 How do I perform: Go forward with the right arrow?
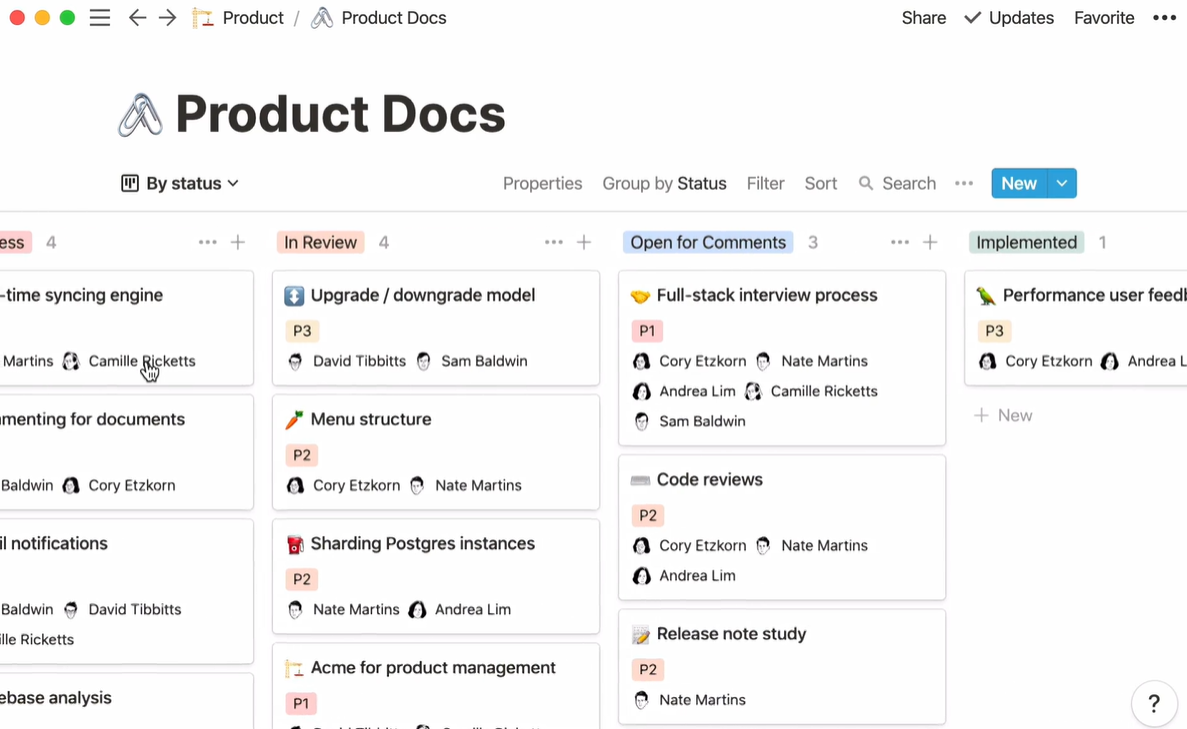168,18
